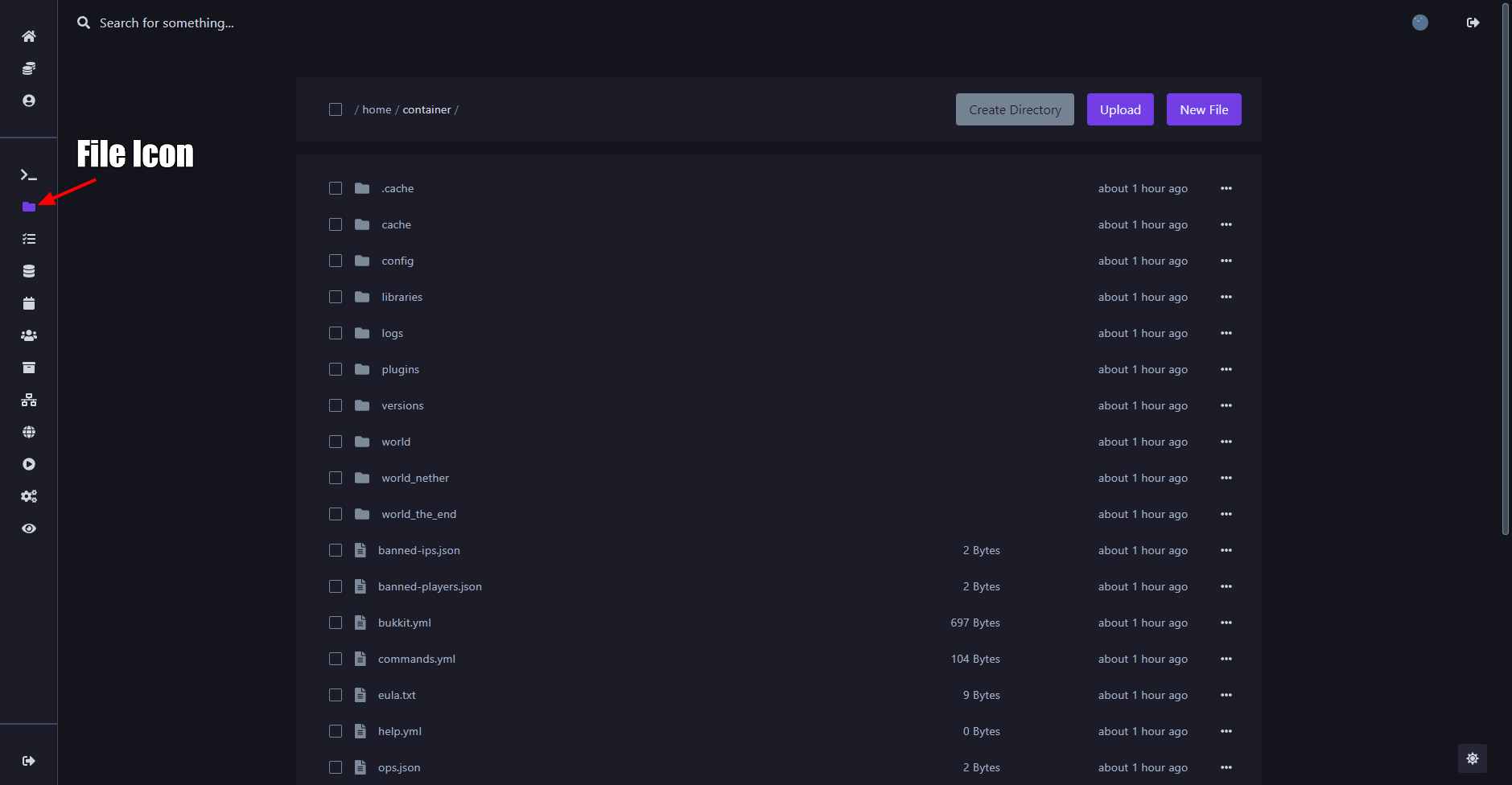Image resolution: width=1512 pixels, height=785 pixels.
Task: Go to the home breadcrumb link
Action: (377, 109)
